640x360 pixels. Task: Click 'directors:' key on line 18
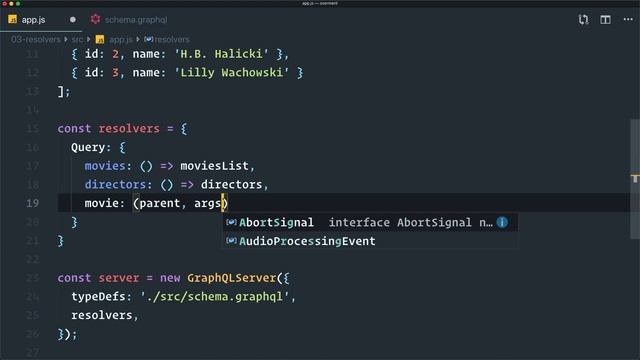pyautogui.click(x=118, y=184)
